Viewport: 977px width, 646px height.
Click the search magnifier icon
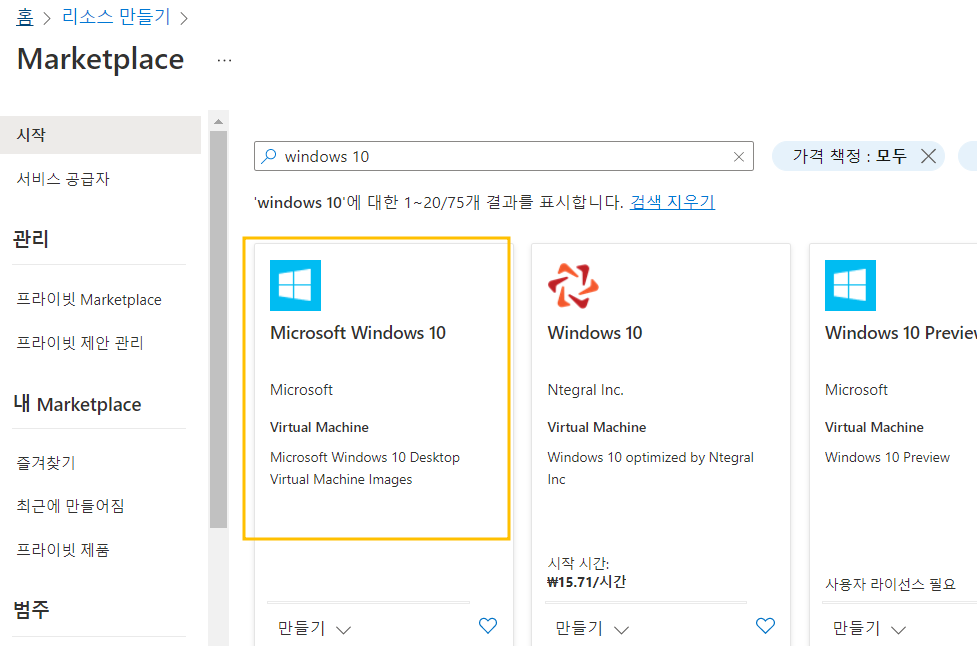[x=269, y=156]
